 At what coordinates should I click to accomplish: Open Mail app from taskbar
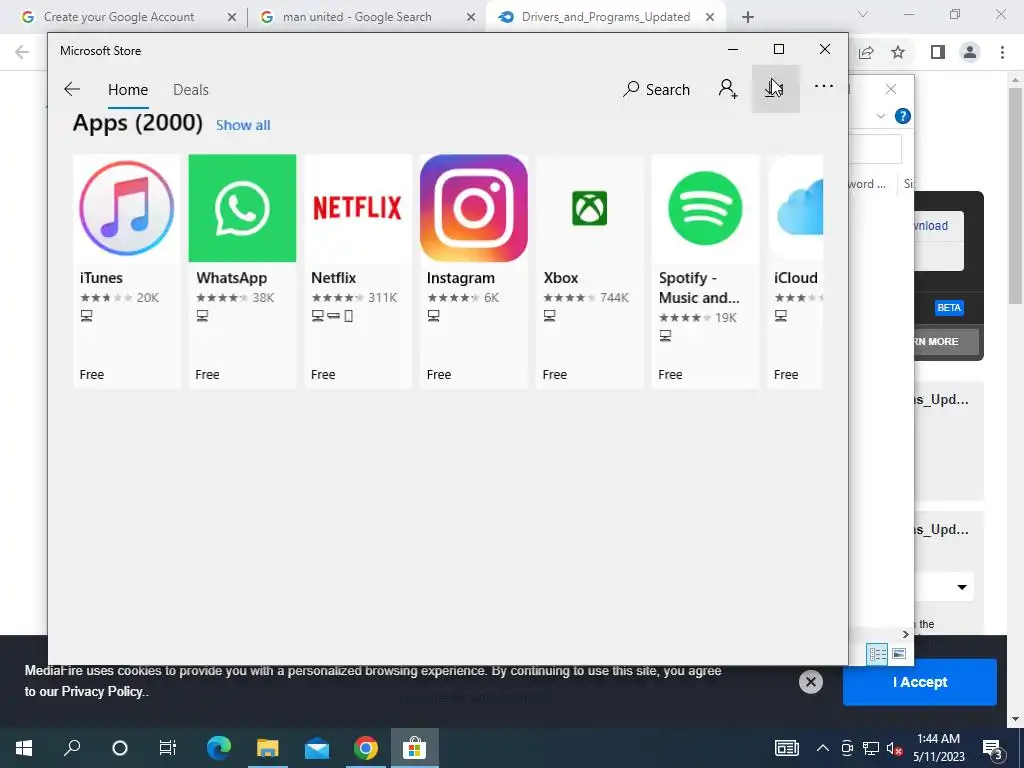317,748
